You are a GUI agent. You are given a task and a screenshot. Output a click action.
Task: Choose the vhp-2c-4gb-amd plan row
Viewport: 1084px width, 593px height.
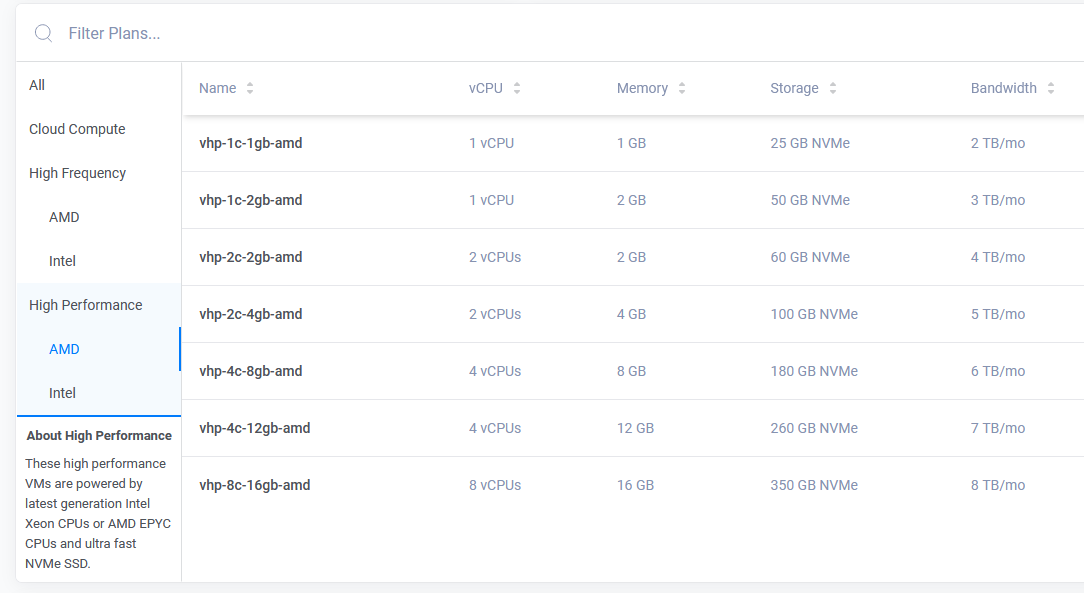250,314
